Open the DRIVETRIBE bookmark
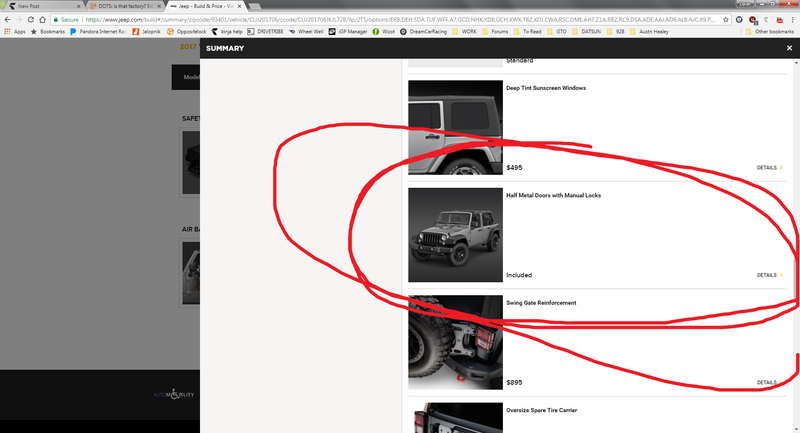The image size is (800, 433). [x=265, y=32]
